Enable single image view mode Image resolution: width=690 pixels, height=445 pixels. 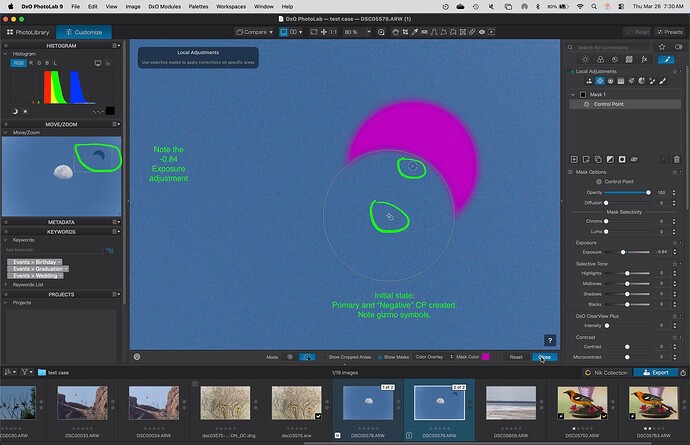coord(284,32)
